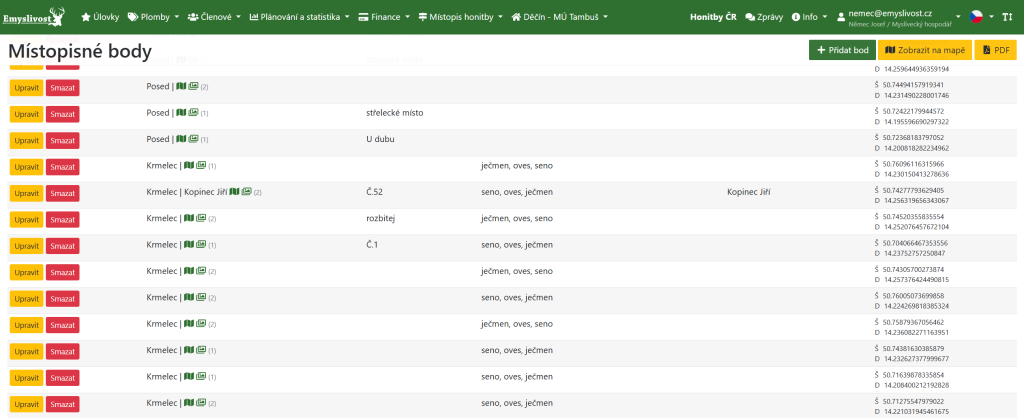This screenshot has height=418, width=1024.
Task: Click the map icon in the 'rozbitej' row
Action: (x=189, y=218)
